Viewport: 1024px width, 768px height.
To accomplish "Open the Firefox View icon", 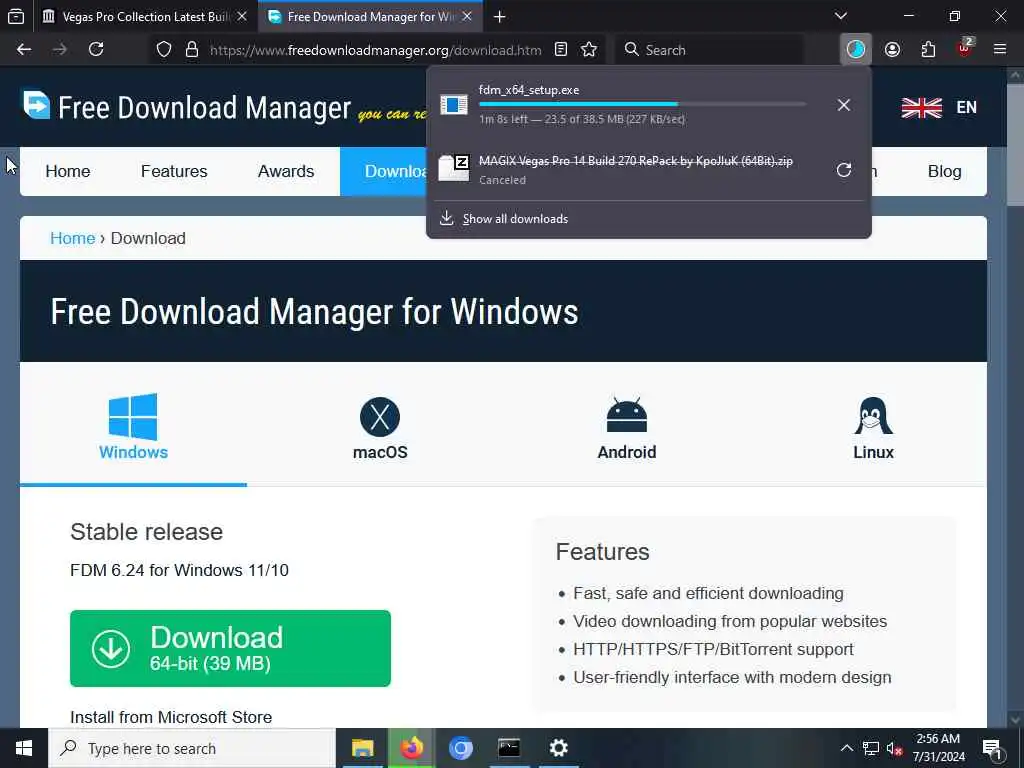I will 16,17.
